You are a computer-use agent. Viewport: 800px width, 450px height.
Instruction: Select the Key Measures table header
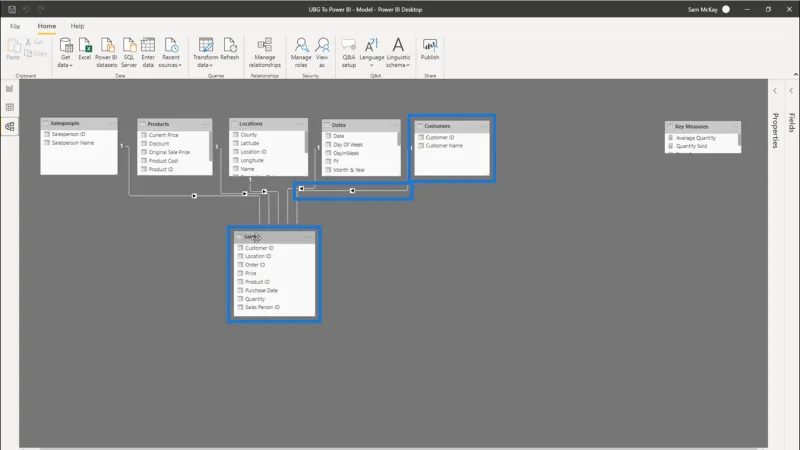(703, 127)
